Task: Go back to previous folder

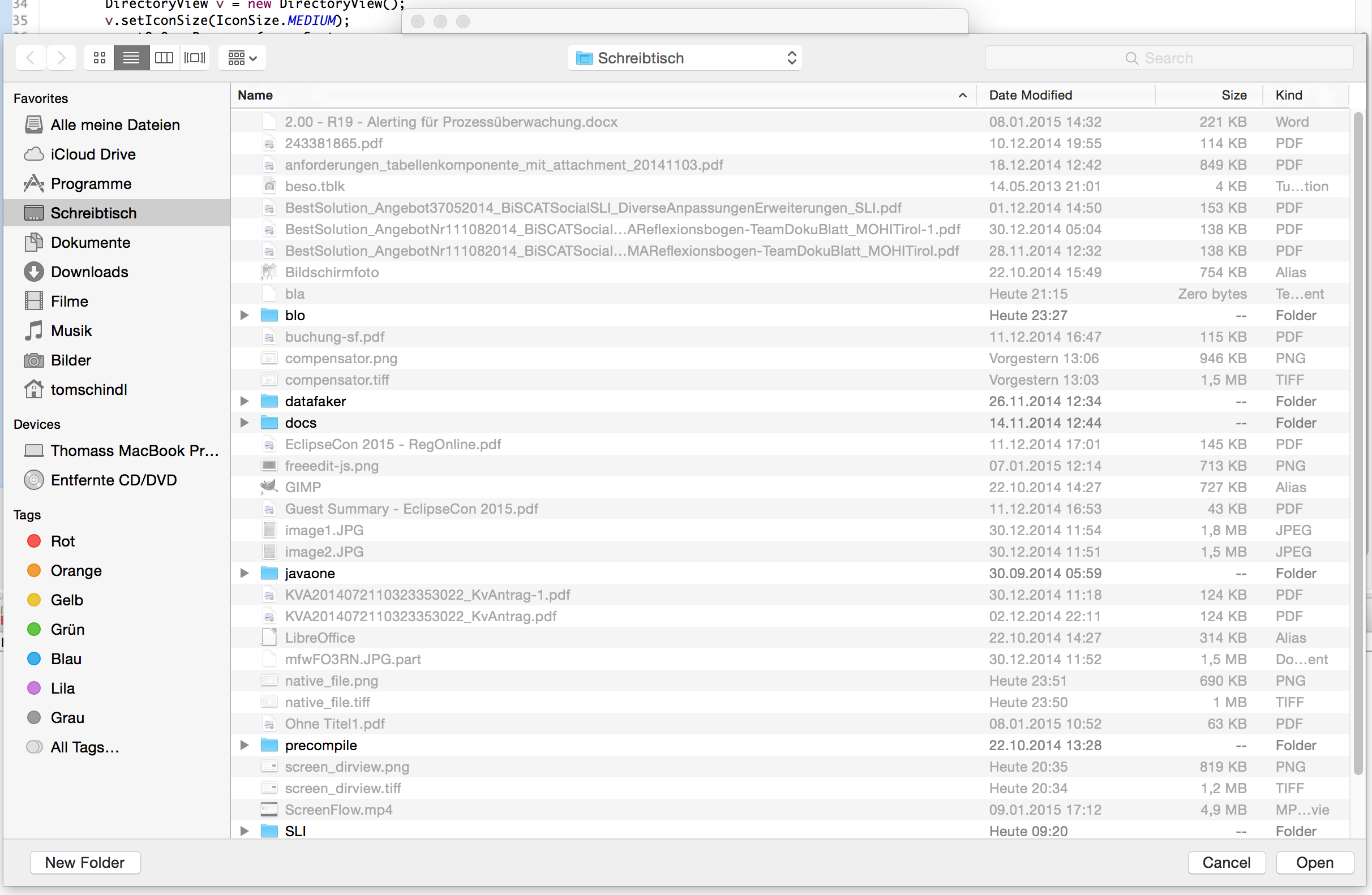Action: coord(31,58)
